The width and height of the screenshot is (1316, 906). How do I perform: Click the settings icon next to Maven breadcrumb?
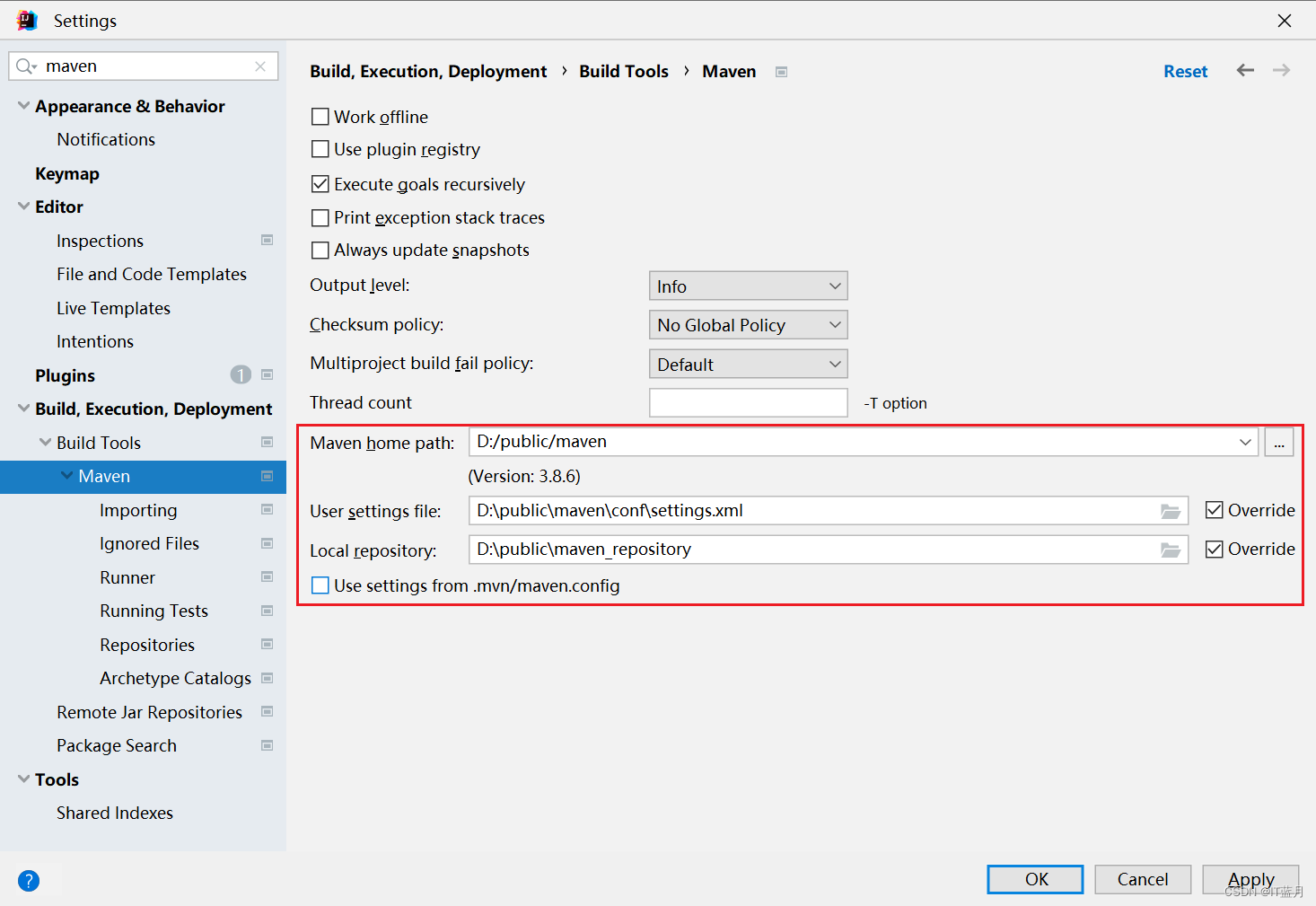[780, 71]
